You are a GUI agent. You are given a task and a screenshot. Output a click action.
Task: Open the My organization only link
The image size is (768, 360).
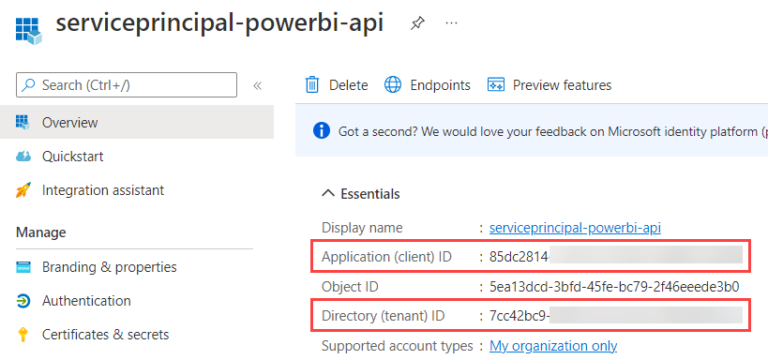(x=553, y=346)
